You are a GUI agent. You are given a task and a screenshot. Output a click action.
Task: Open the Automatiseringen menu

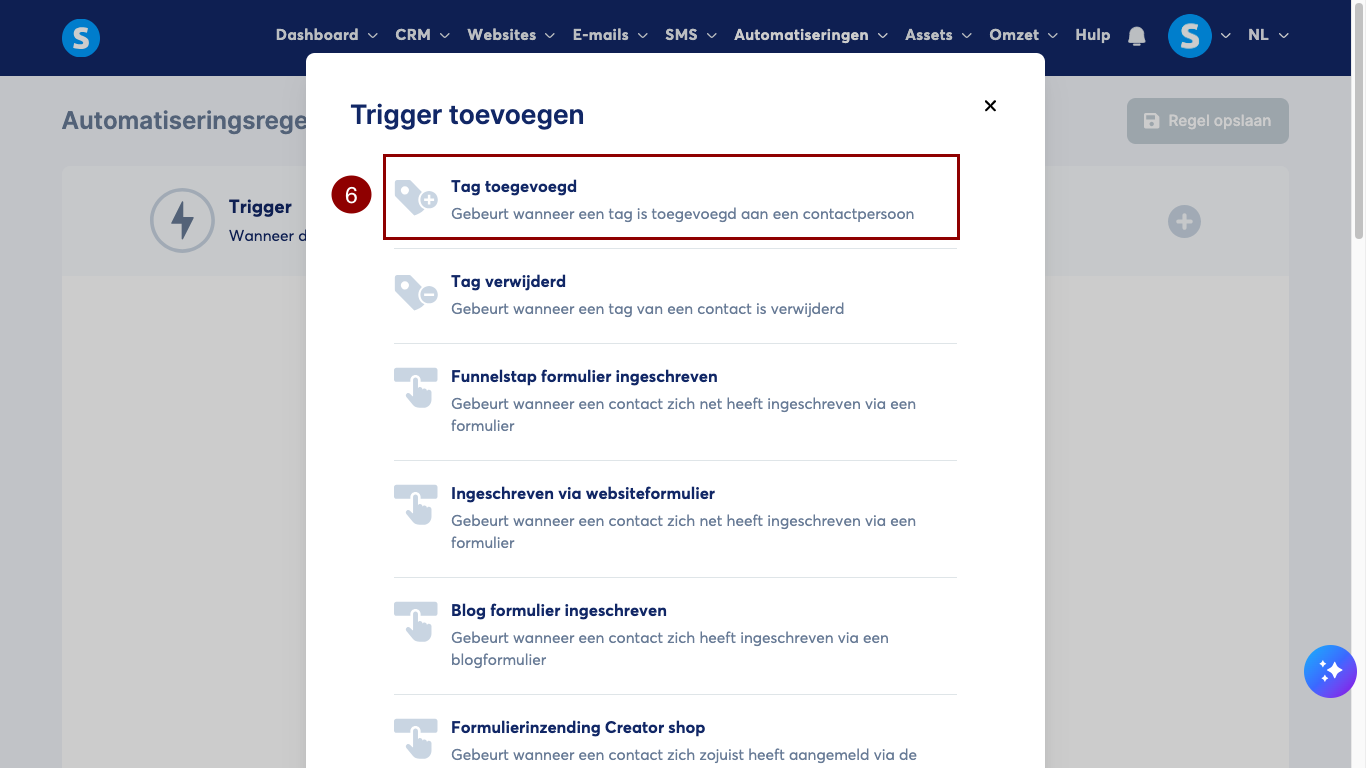[x=811, y=35]
